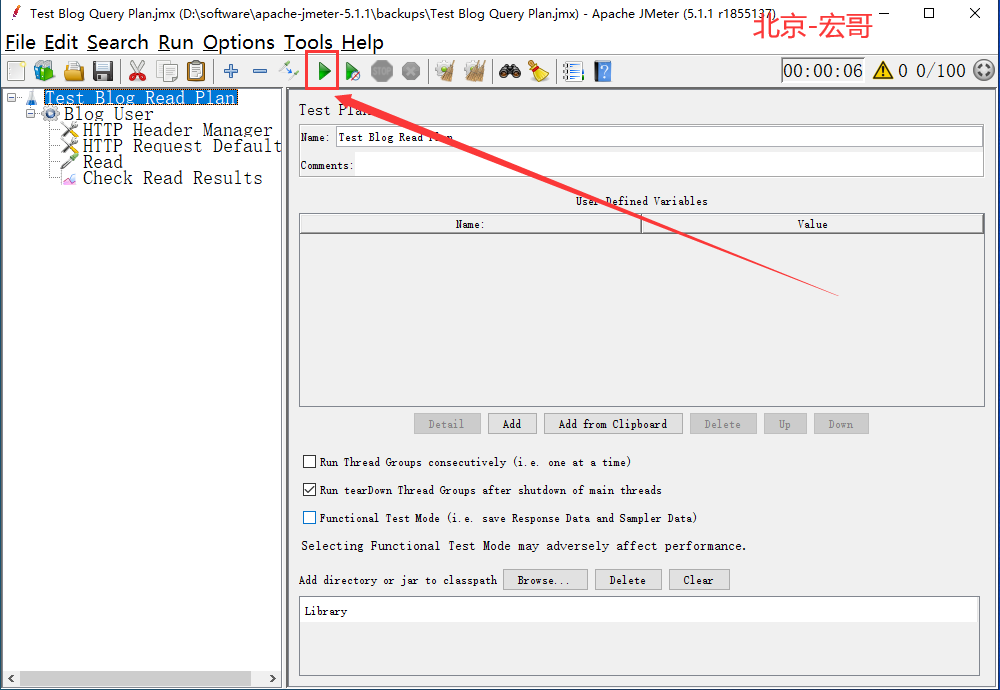Open the Edit menu
Image resolution: width=1000 pixels, height=690 pixels.
(61, 42)
